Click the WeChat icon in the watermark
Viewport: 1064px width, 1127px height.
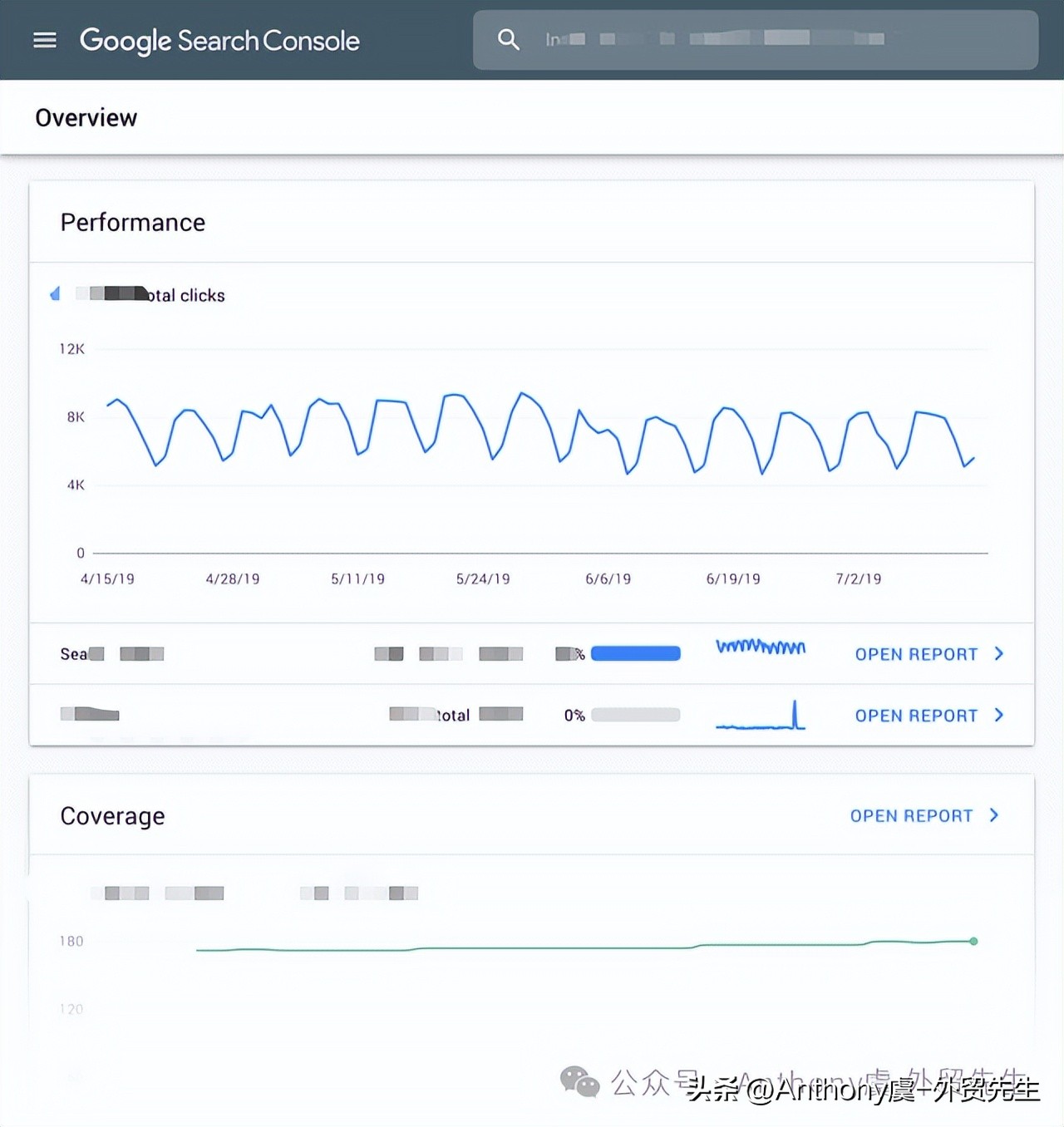(579, 1081)
